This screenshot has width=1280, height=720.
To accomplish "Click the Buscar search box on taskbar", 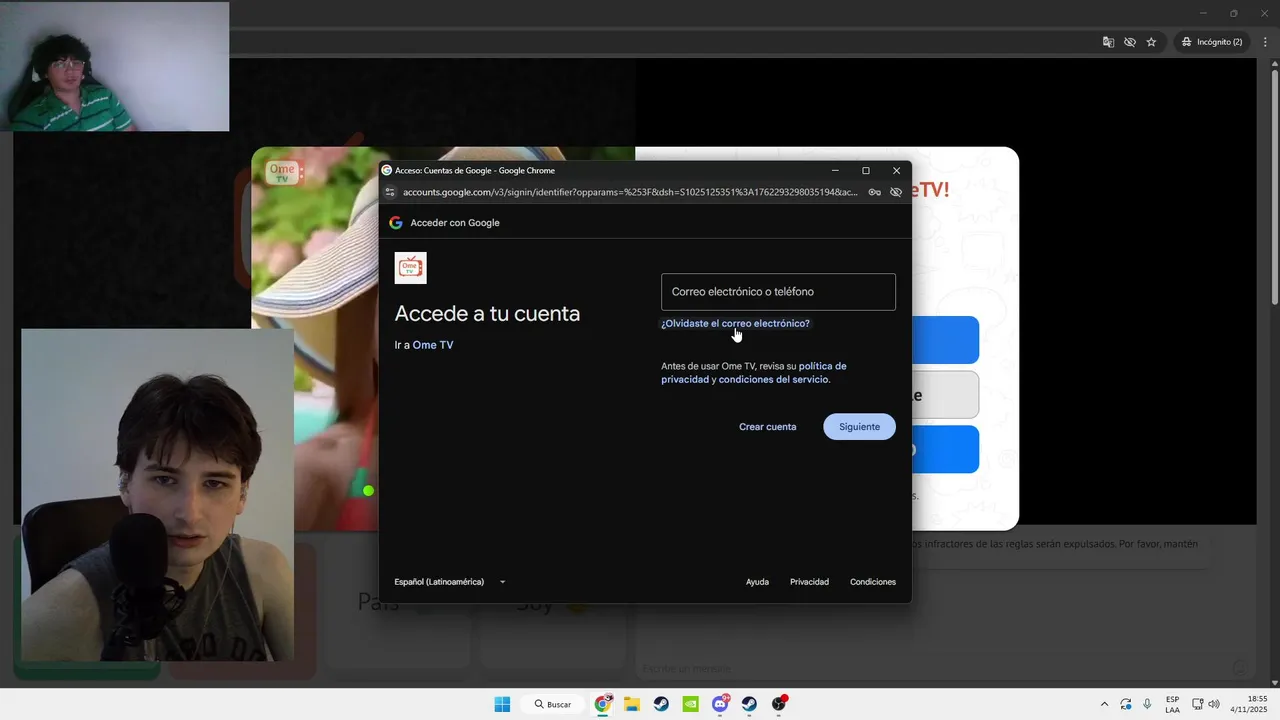I will (x=553, y=704).
